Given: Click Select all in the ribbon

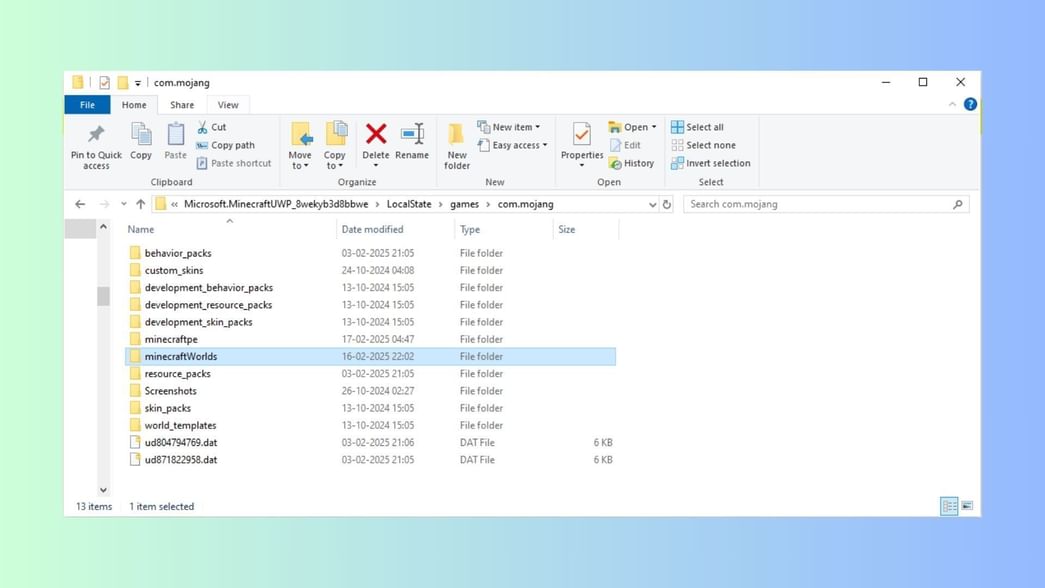Looking at the screenshot, I should [x=698, y=126].
